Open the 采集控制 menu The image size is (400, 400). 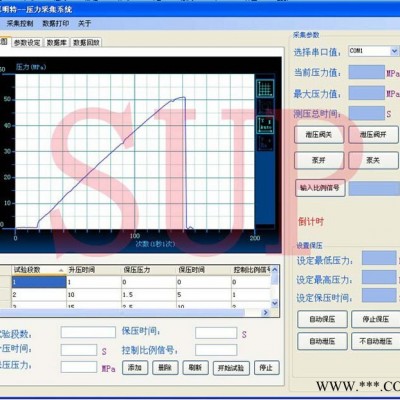click(x=20, y=24)
